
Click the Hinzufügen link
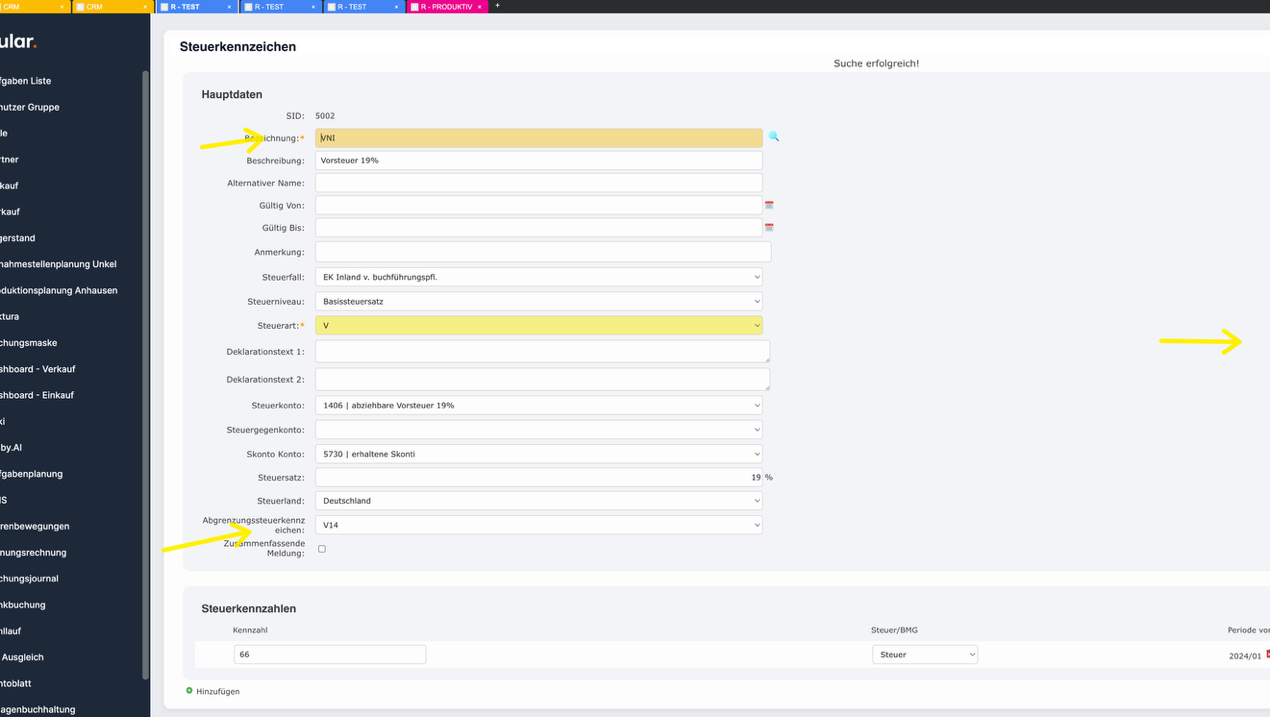[218, 692]
